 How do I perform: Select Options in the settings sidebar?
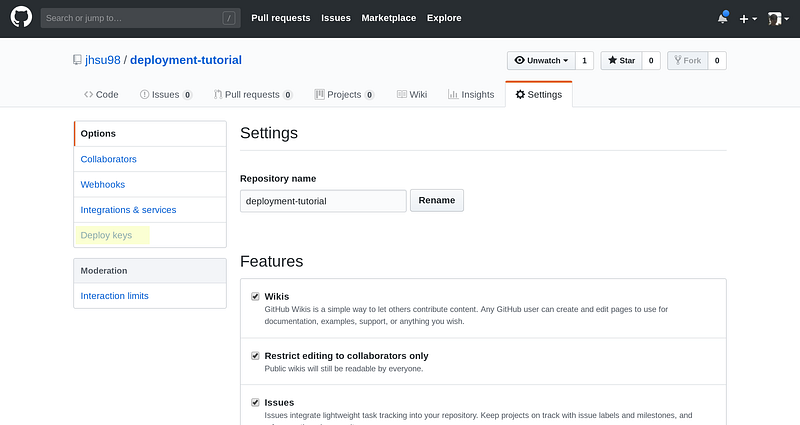[150, 134]
